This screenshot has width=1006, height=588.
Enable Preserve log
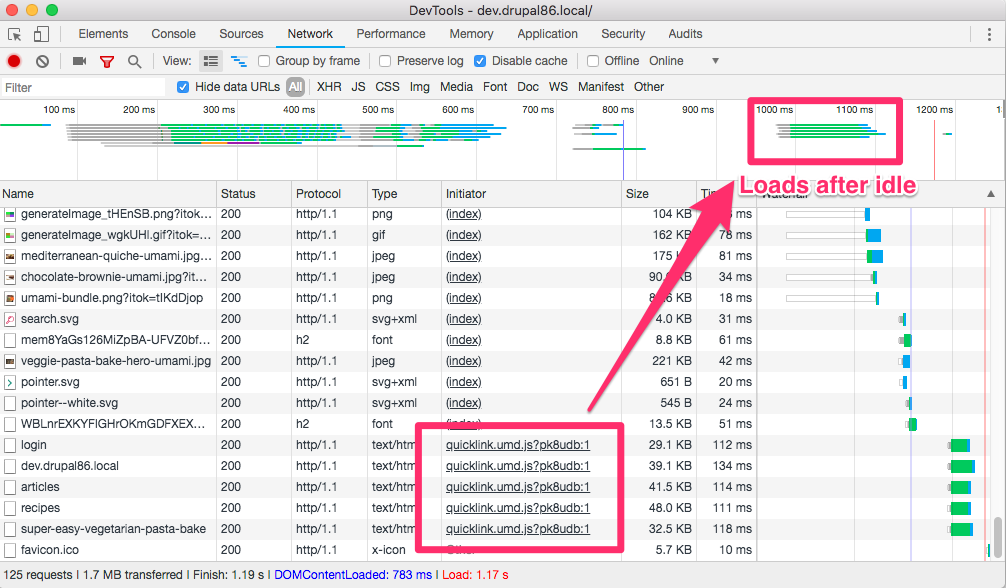pyautogui.click(x=385, y=60)
